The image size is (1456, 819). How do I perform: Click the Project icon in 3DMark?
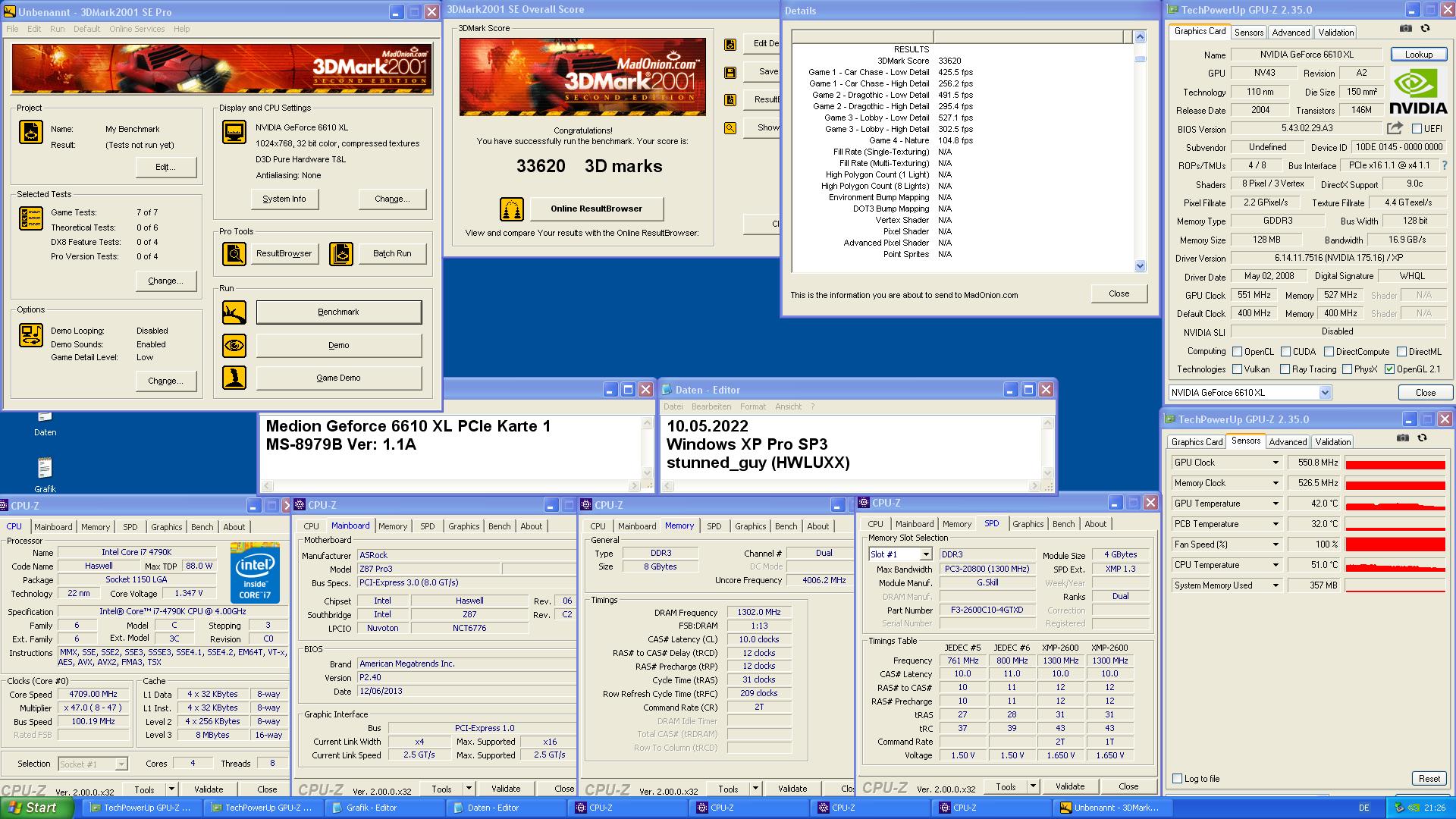31,132
